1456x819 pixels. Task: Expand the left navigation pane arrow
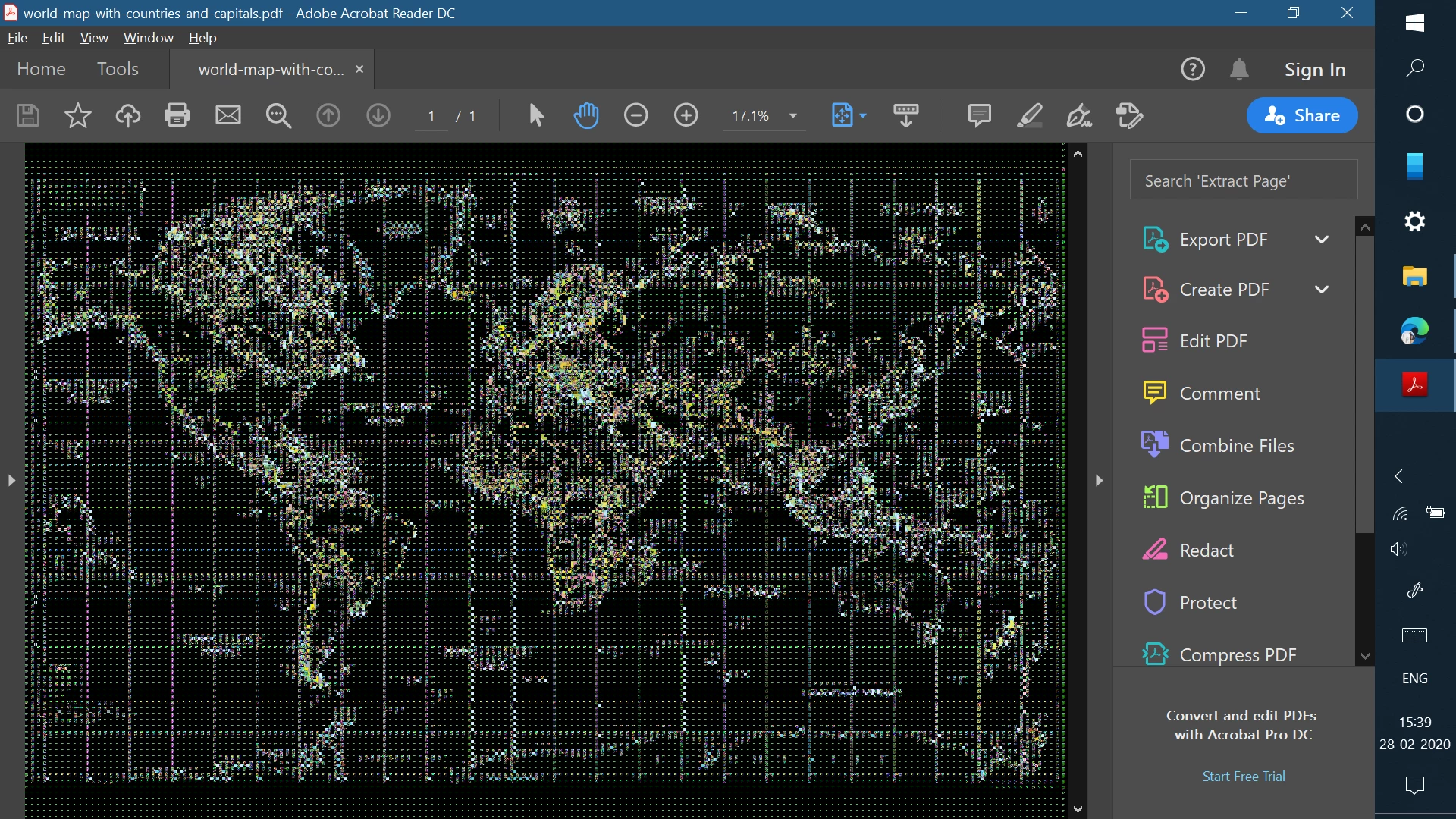pyautogui.click(x=11, y=480)
